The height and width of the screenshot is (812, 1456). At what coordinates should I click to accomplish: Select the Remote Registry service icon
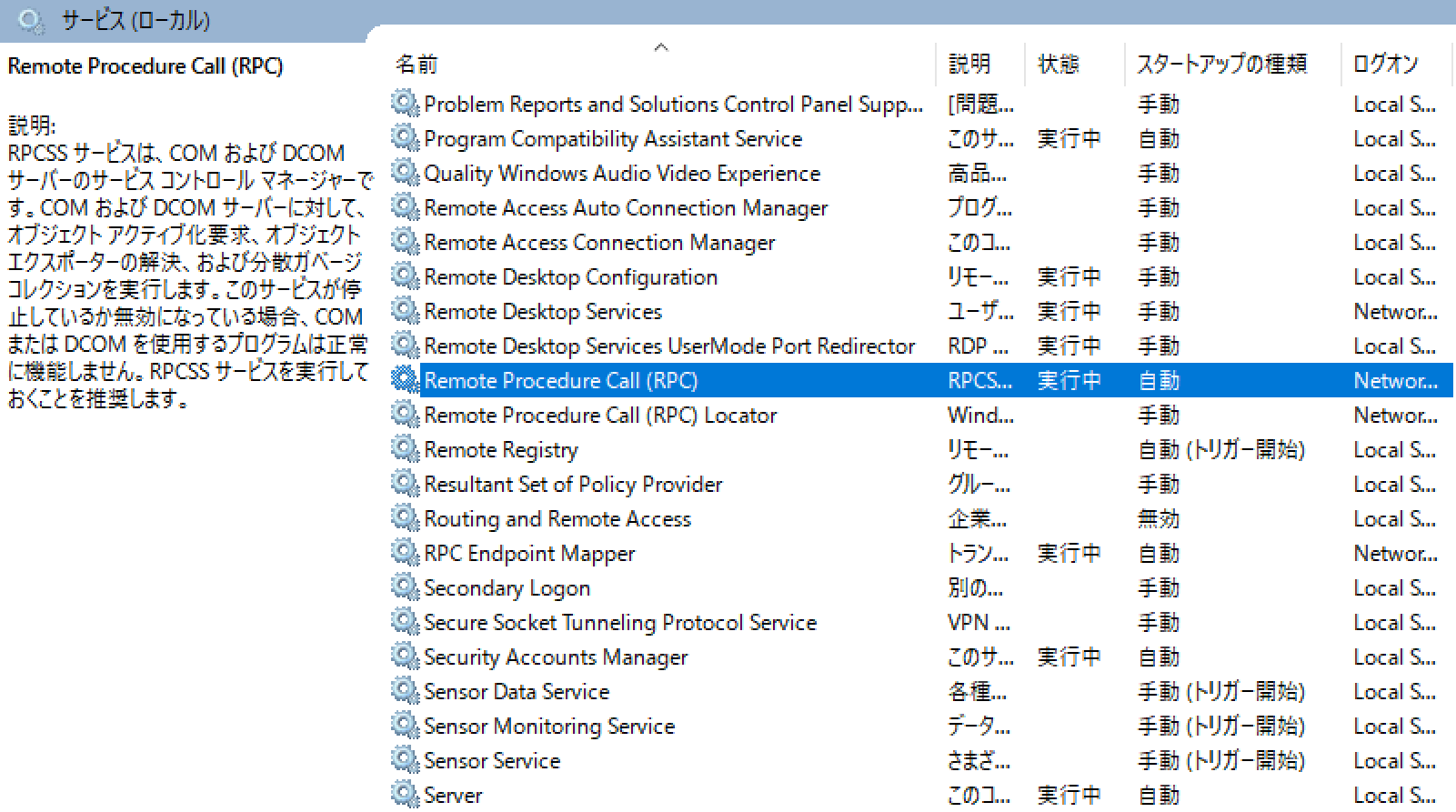(405, 449)
